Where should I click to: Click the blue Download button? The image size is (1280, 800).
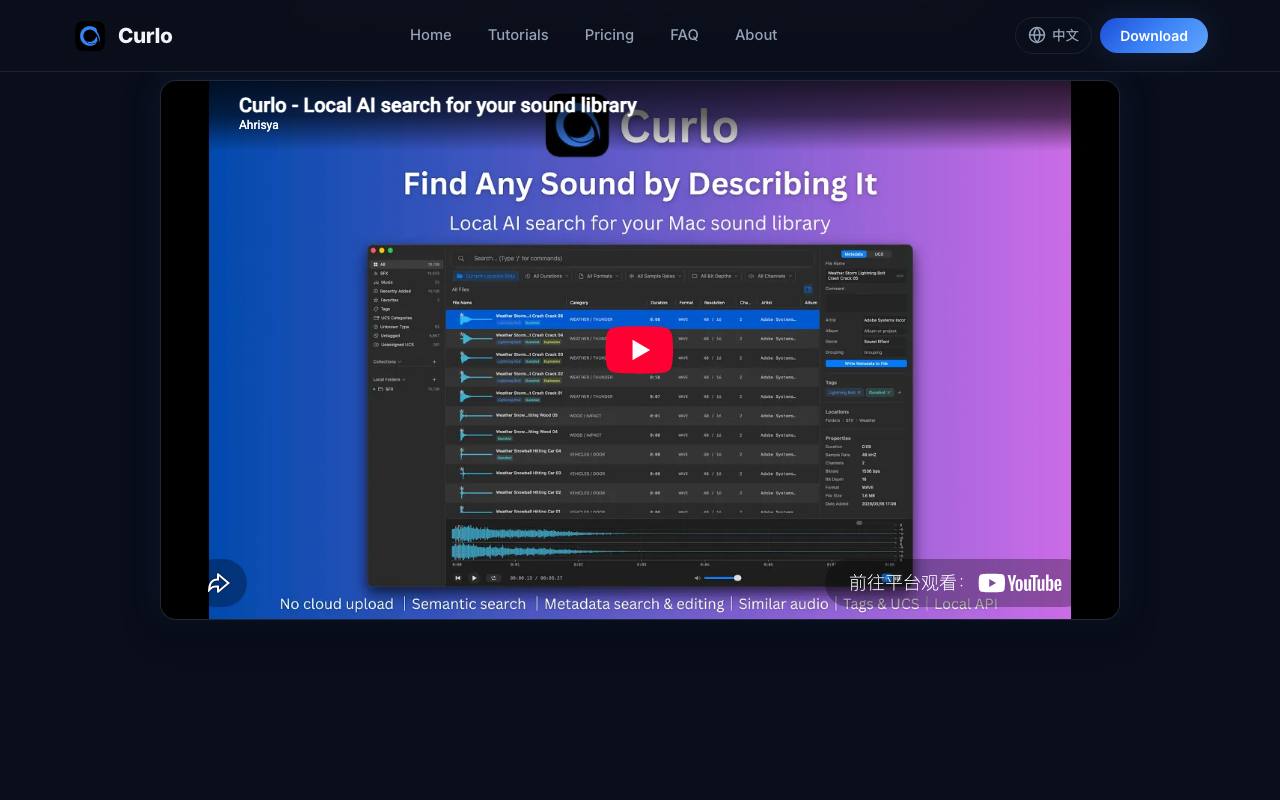coord(1154,35)
